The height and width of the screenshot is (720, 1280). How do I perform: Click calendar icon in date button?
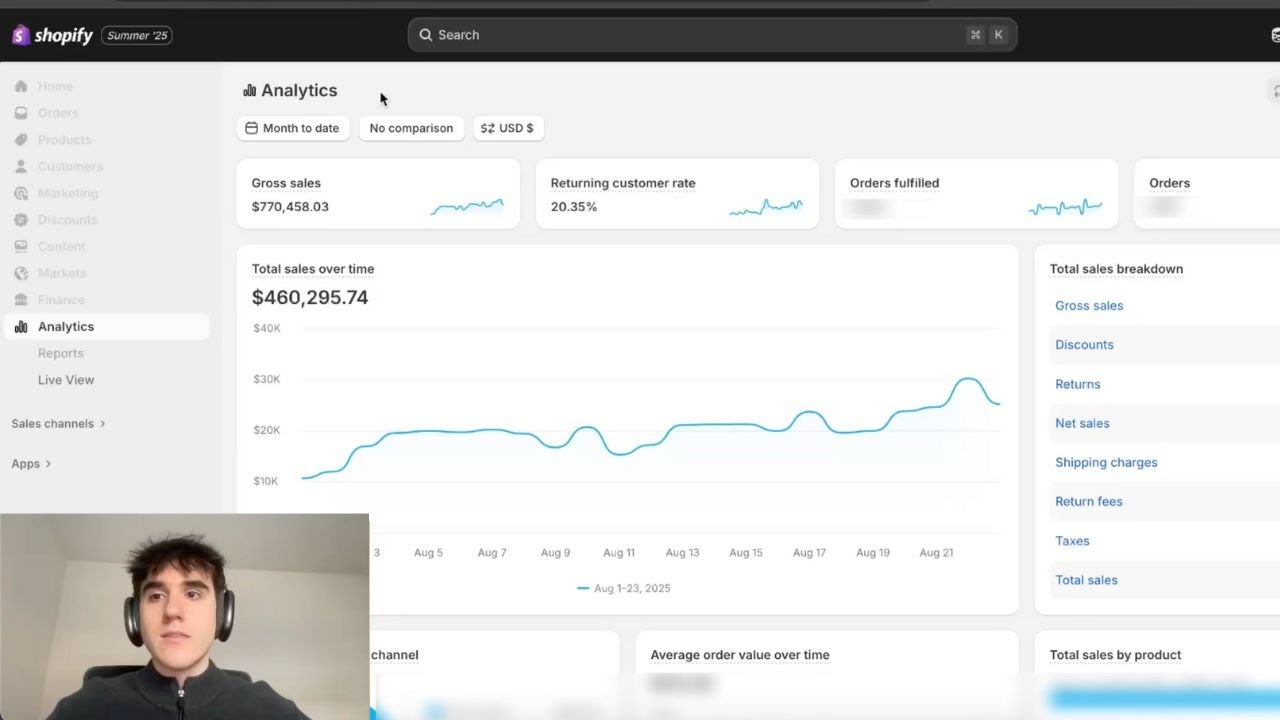(251, 128)
